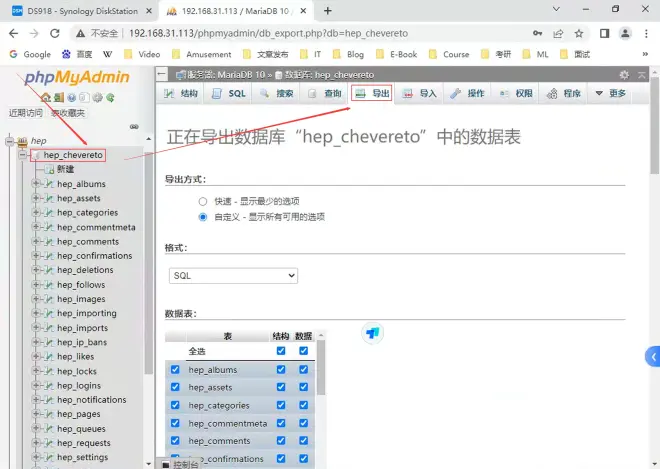Click the log out door icon

[59, 98]
